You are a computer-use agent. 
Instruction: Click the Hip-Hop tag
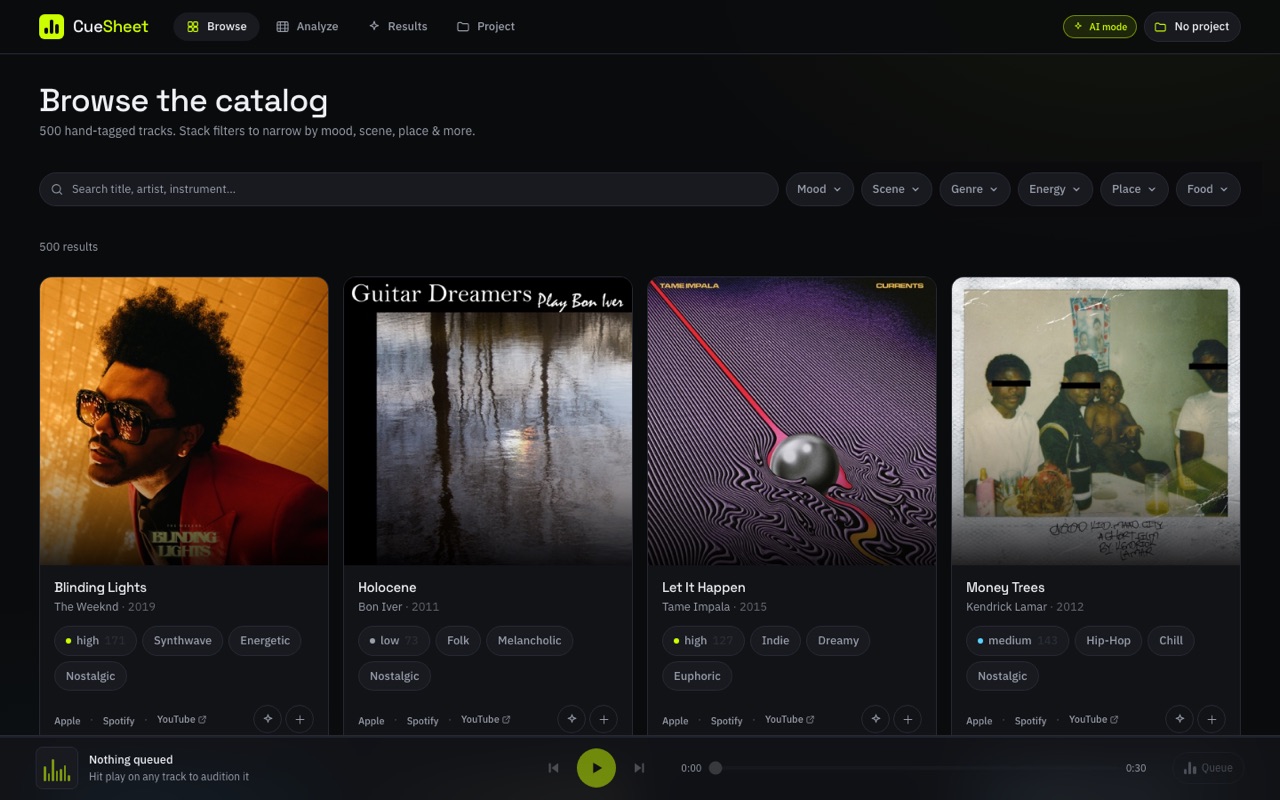click(x=1108, y=641)
